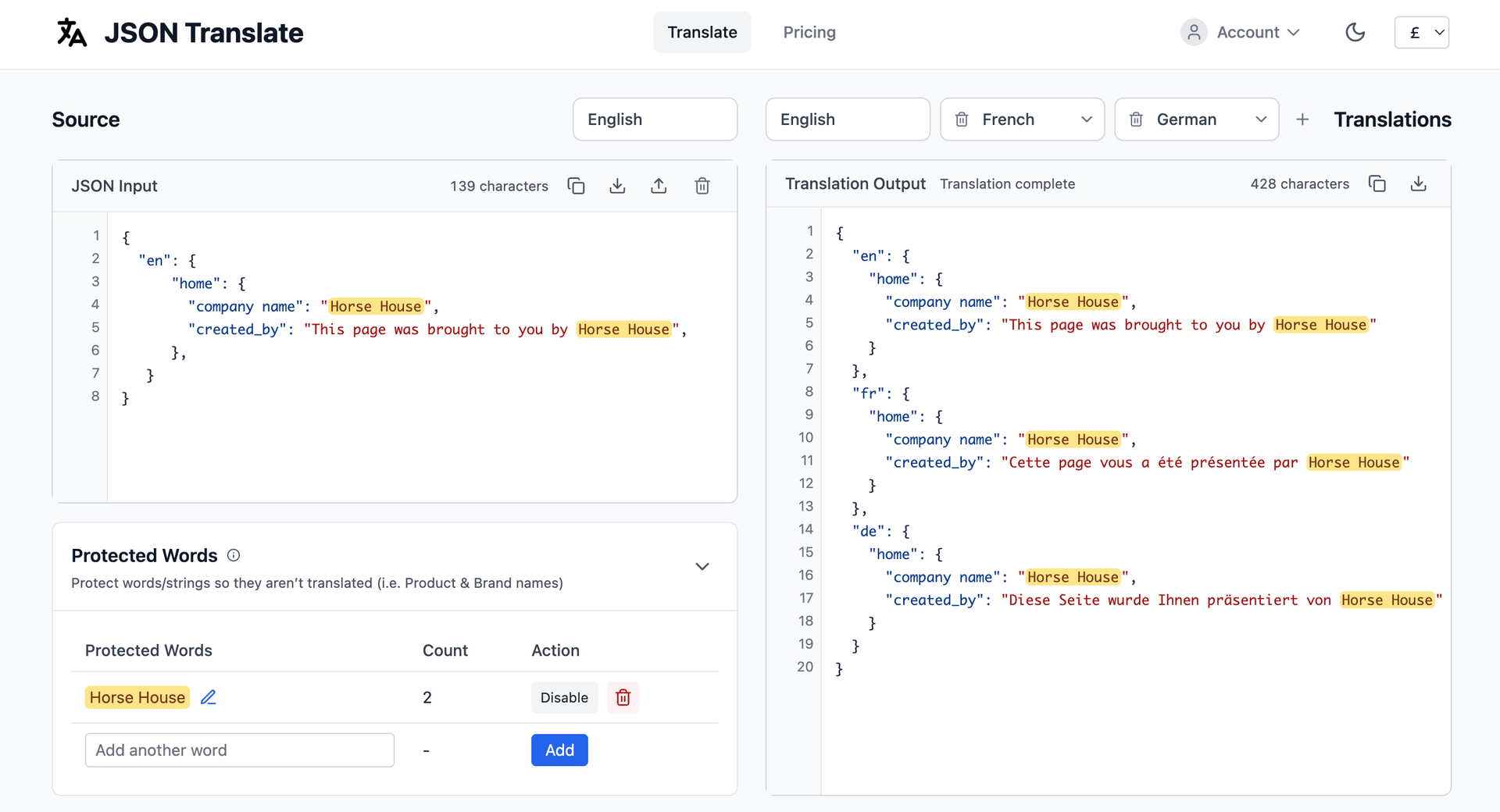Collapse the Protected Words panel

702,566
